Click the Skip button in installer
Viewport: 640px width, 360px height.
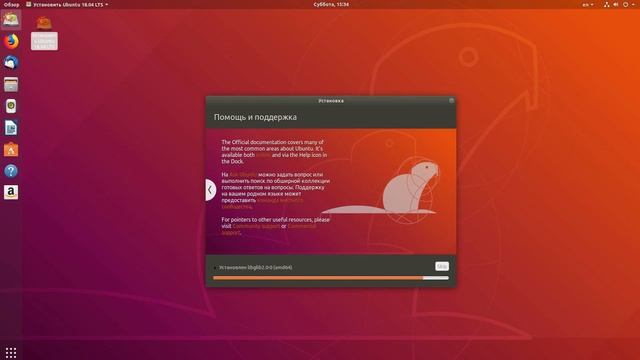point(442,266)
